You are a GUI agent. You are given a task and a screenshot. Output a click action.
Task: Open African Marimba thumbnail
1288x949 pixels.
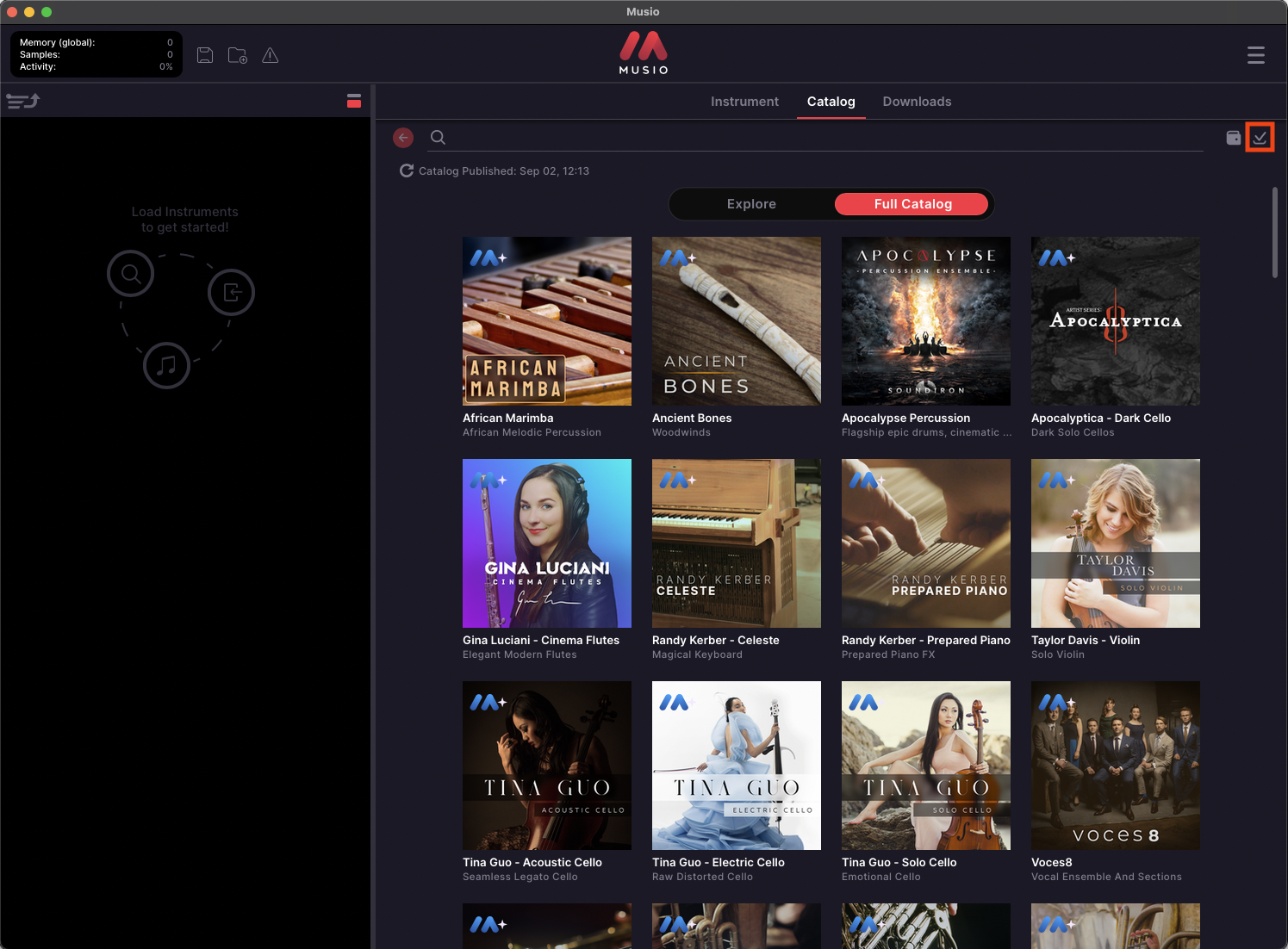[547, 321]
